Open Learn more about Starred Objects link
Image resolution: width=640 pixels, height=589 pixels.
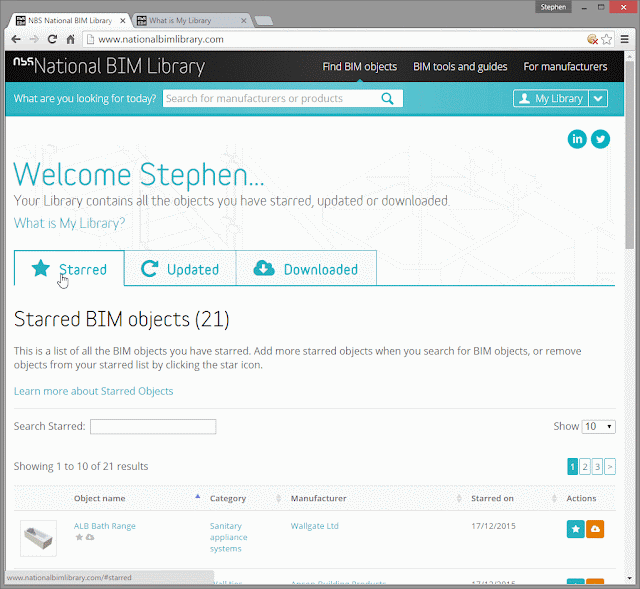coord(93,391)
